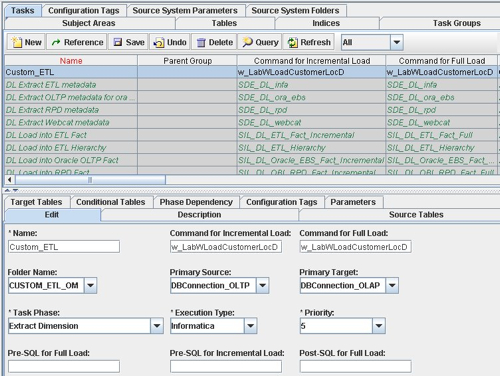Select the Source Tables subtab
The width and height of the screenshot is (500, 376).
point(416,215)
